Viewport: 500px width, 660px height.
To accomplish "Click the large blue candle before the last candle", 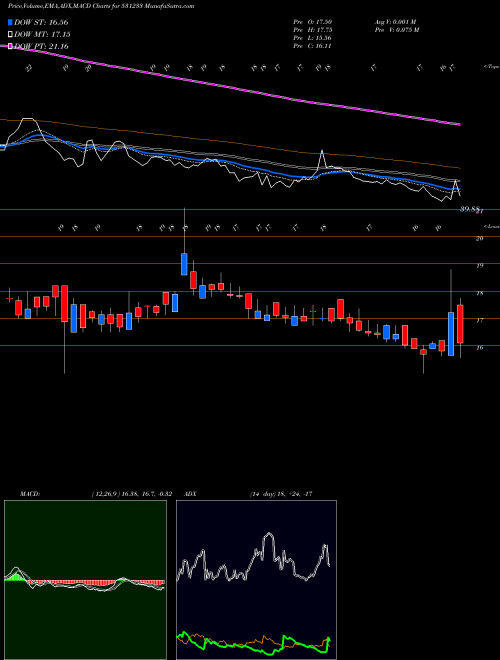I will 451,334.
